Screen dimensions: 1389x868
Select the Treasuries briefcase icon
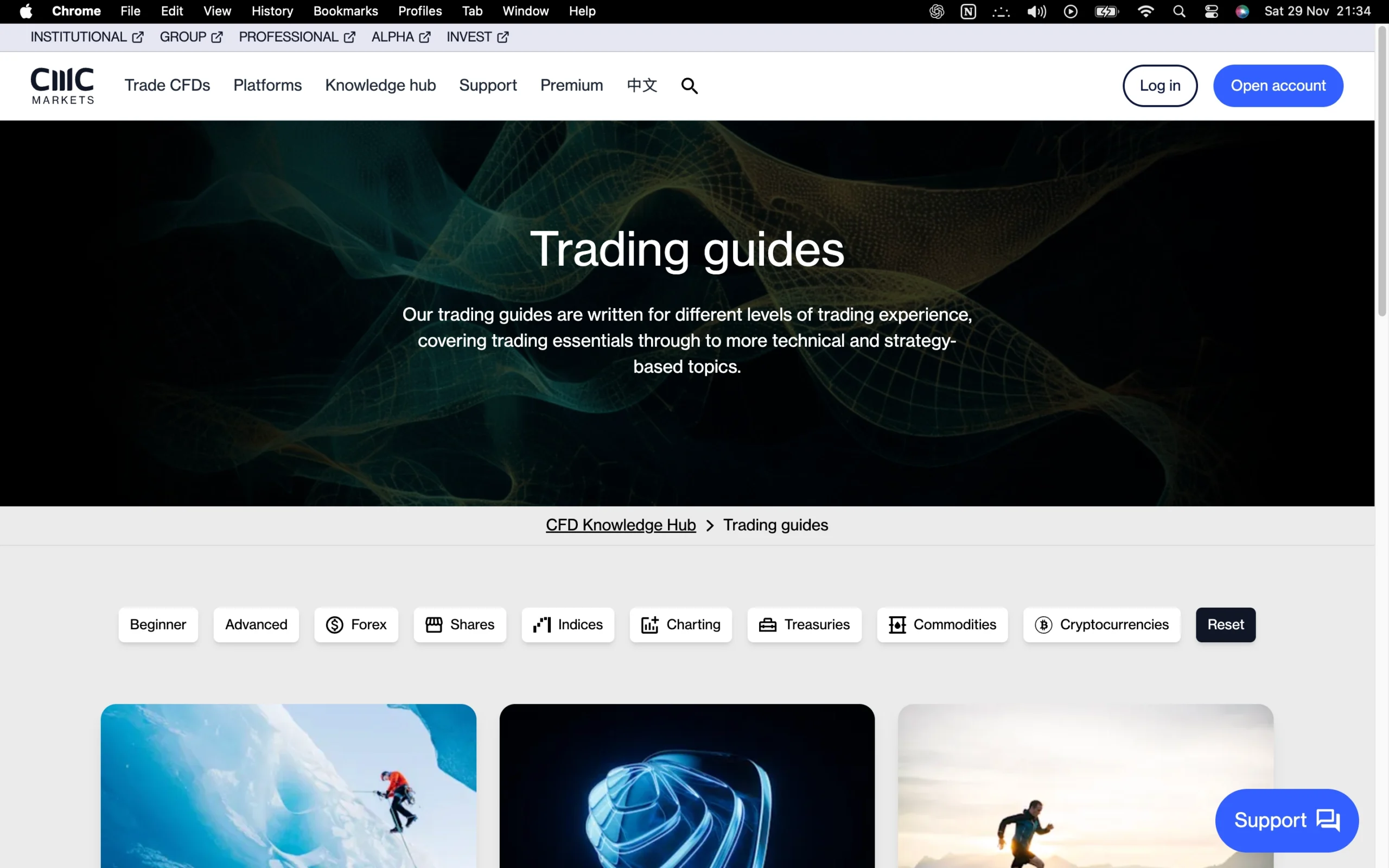[x=767, y=624]
